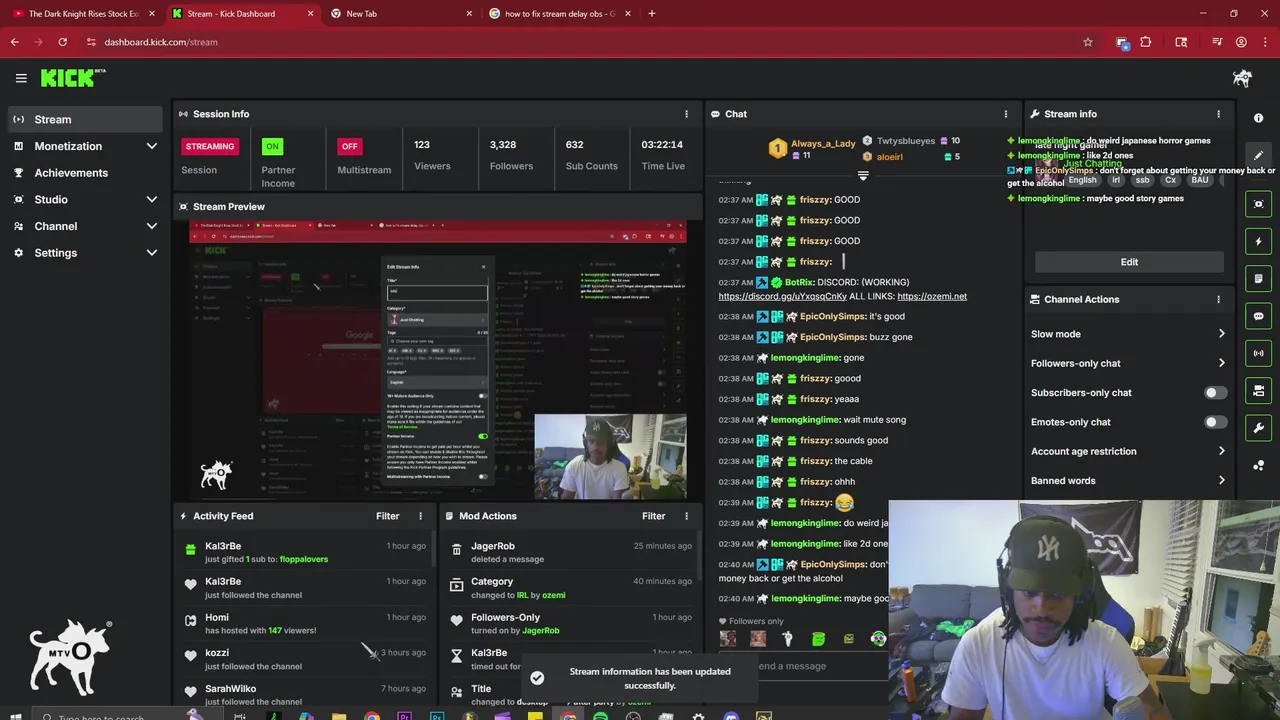1280x720 pixels.
Task: Click the notes document sidebar icon
Action: [x=1259, y=279]
